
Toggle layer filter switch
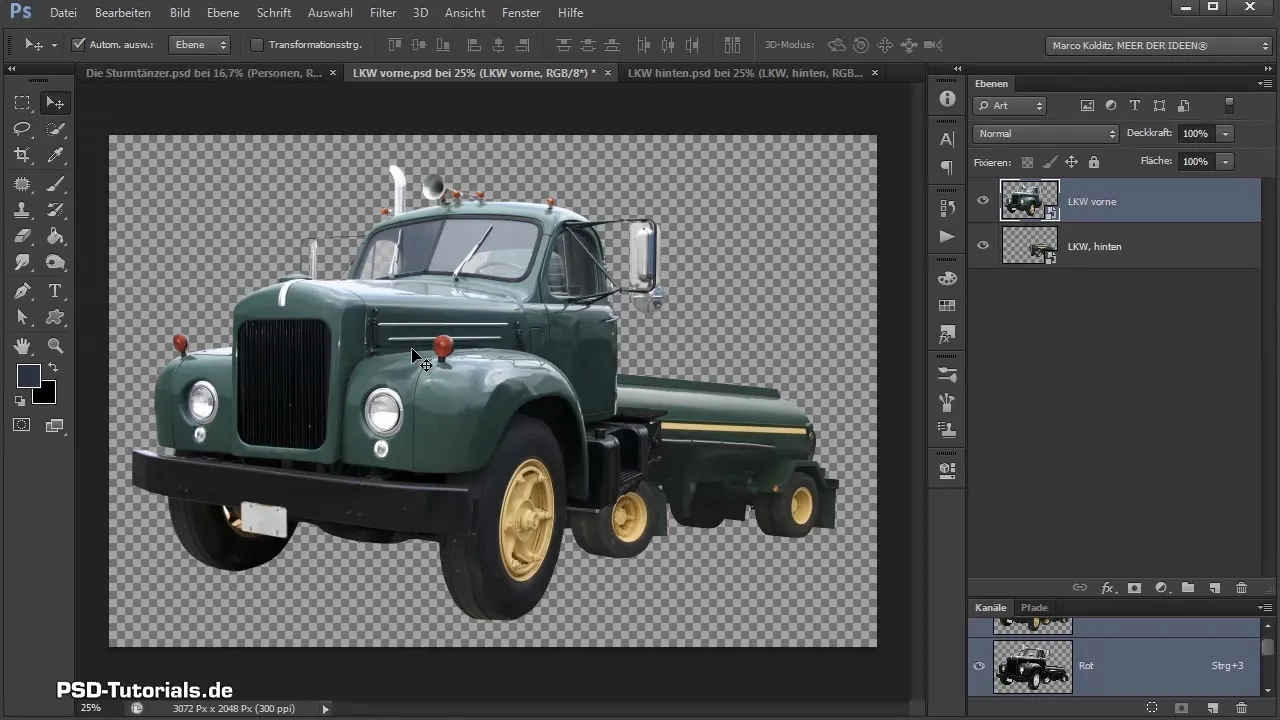pos(1230,106)
